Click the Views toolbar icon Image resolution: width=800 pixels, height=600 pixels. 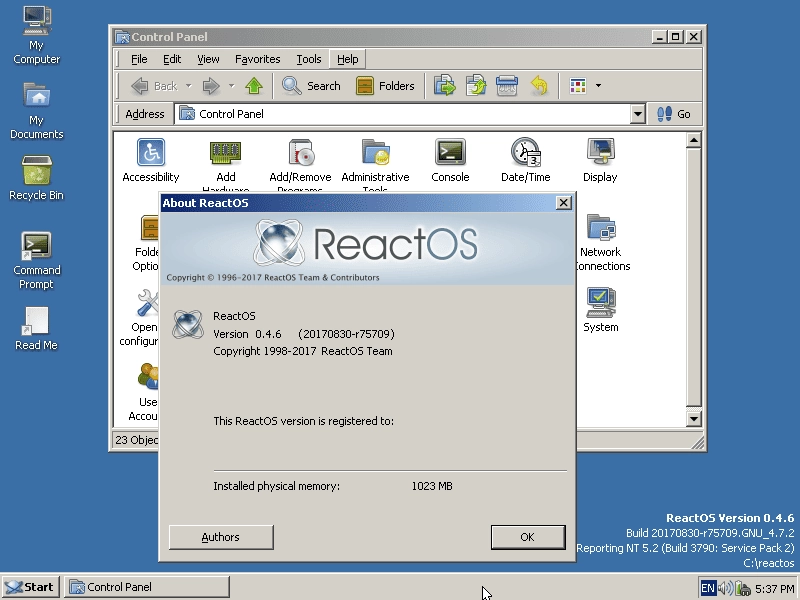pos(578,86)
